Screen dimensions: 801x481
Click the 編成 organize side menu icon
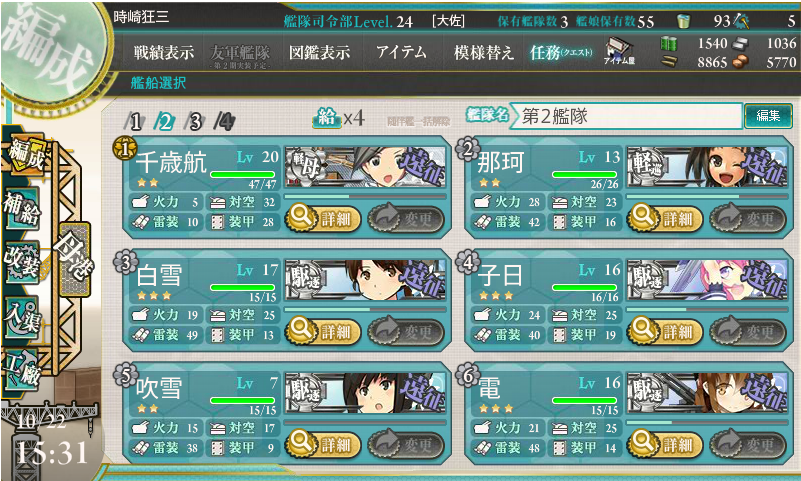pyautogui.click(x=27, y=155)
